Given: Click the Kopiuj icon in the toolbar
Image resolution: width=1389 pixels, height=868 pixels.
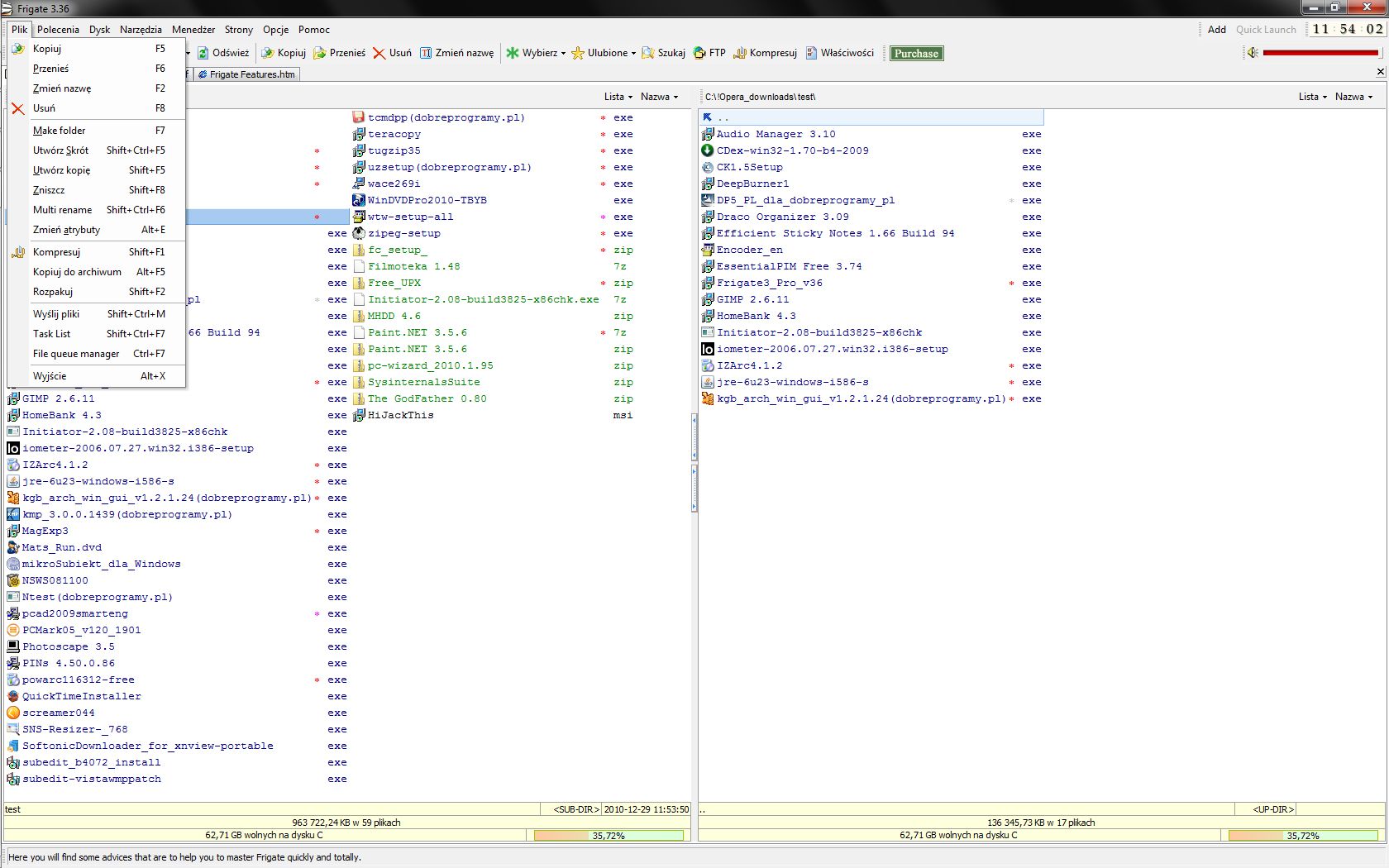Looking at the screenshot, I should coord(268,53).
